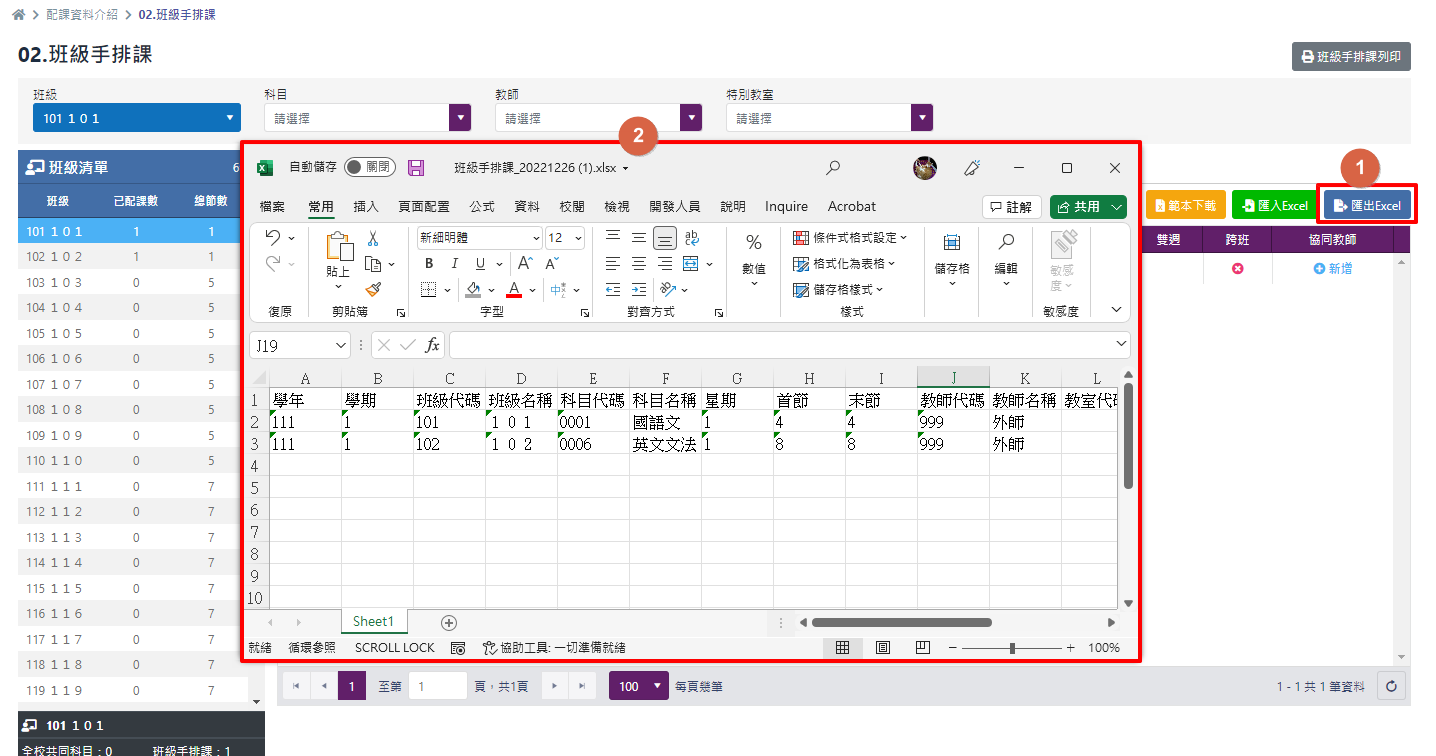Toggle the 自動儲存 AutoSave switch
The width and height of the screenshot is (1436, 756).
(370, 167)
